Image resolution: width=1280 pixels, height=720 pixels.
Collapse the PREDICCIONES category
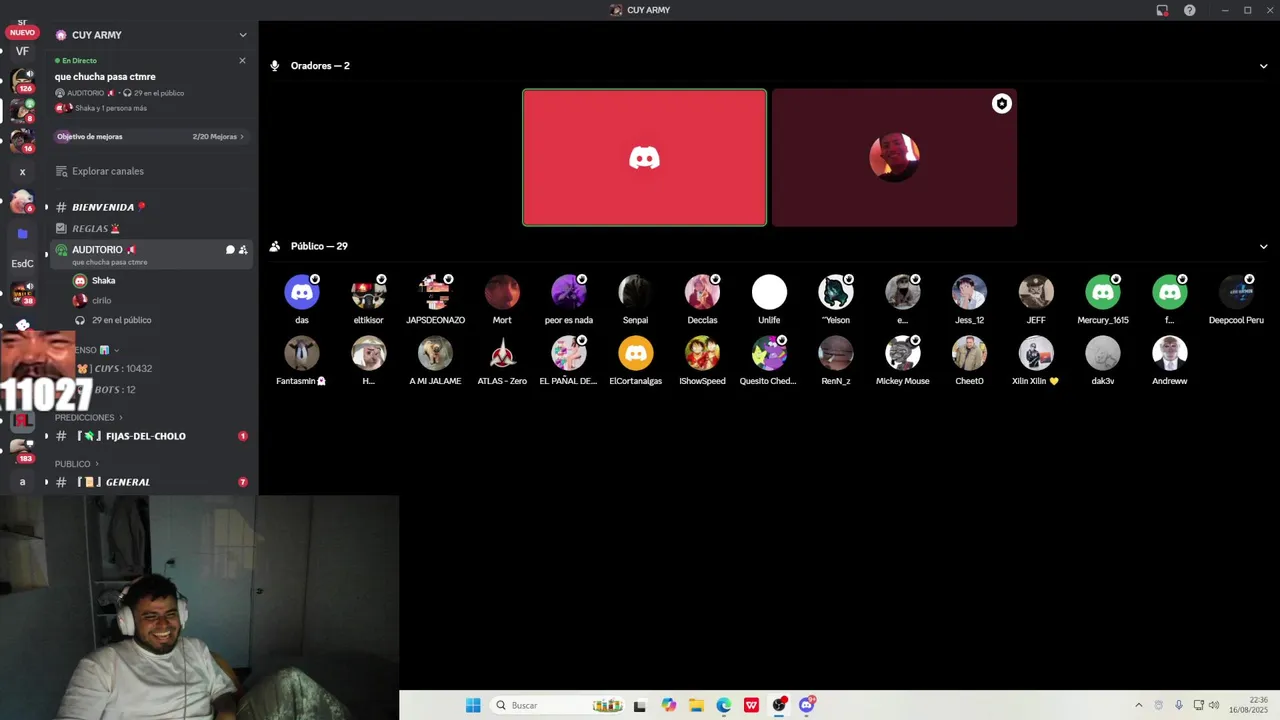point(88,417)
